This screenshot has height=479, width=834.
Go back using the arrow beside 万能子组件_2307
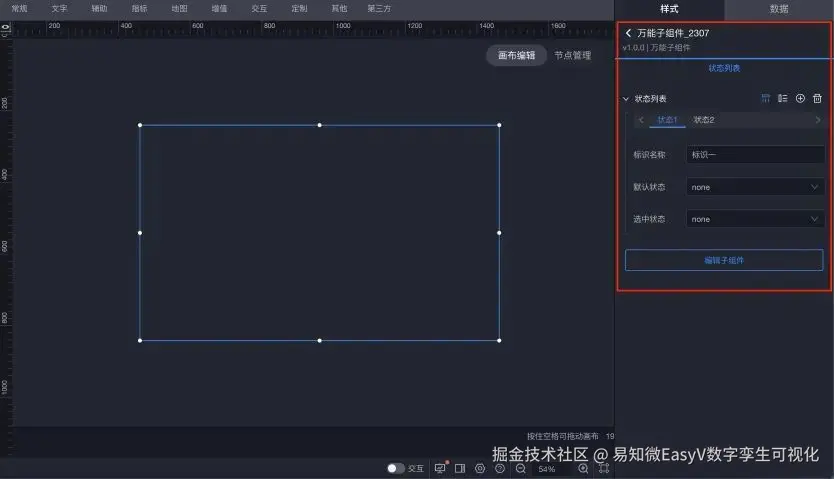tap(628, 33)
